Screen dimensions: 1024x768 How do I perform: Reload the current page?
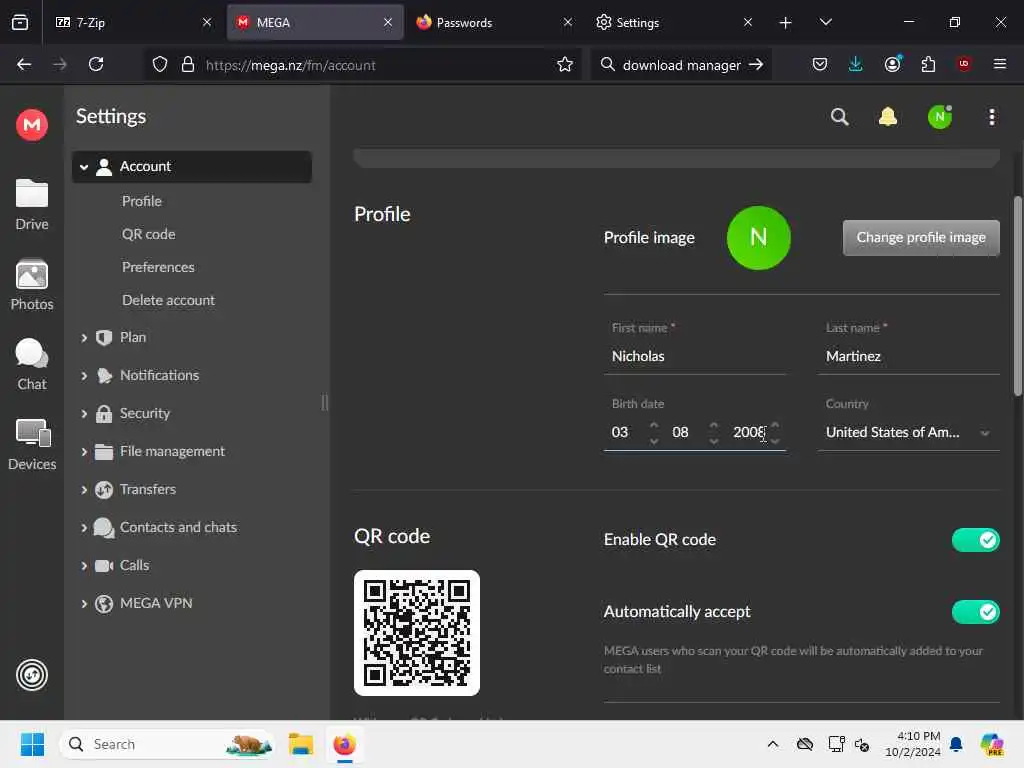click(x=96, y=65)
